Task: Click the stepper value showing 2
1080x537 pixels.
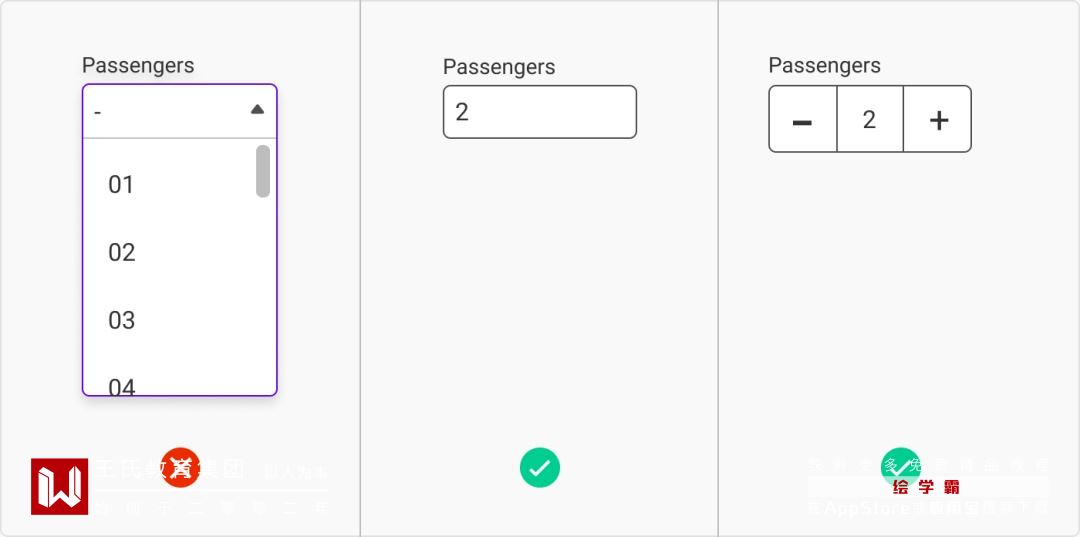Action: pos(869,120)
